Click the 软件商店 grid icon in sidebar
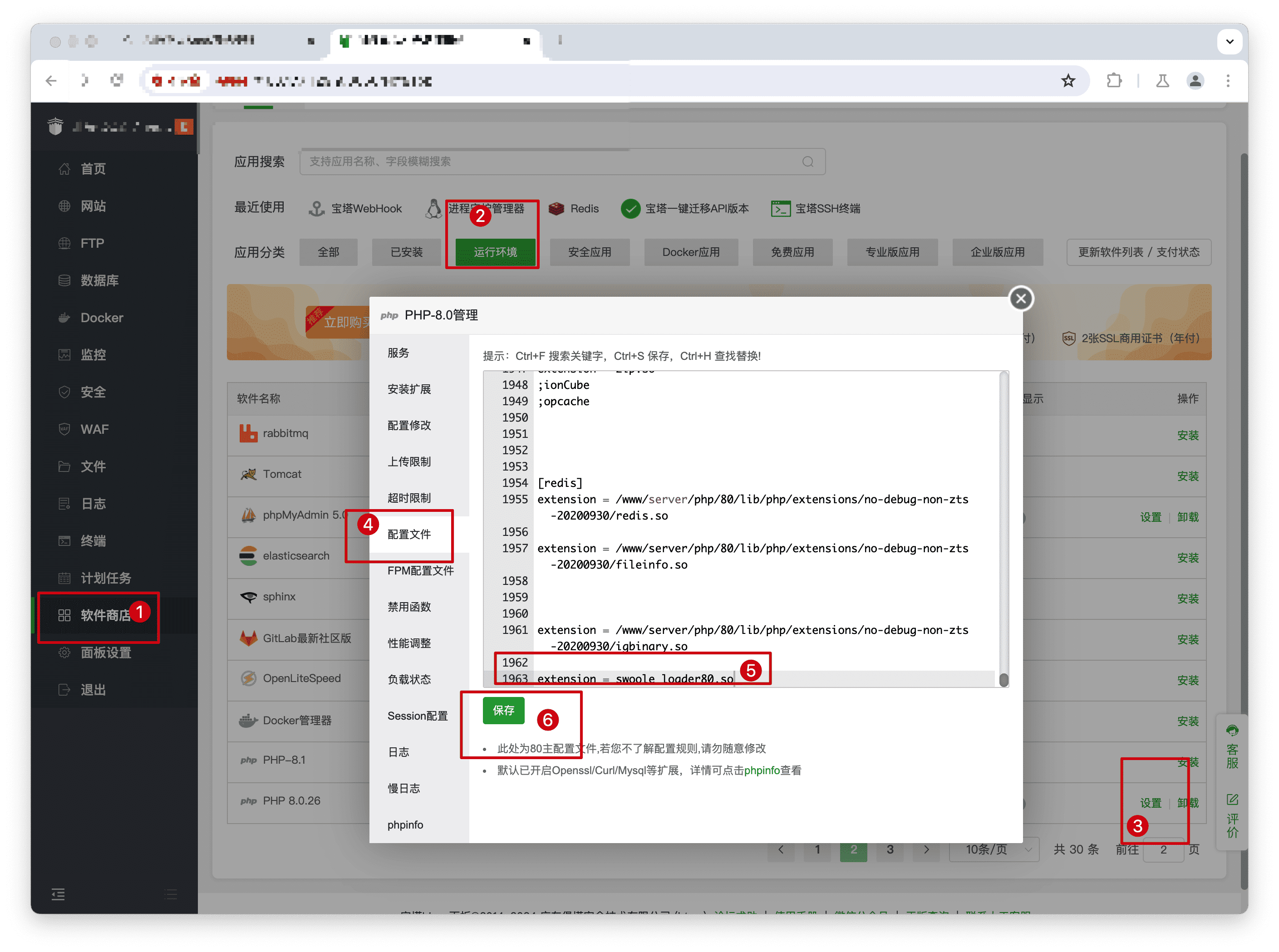 [x=64, y=615]
